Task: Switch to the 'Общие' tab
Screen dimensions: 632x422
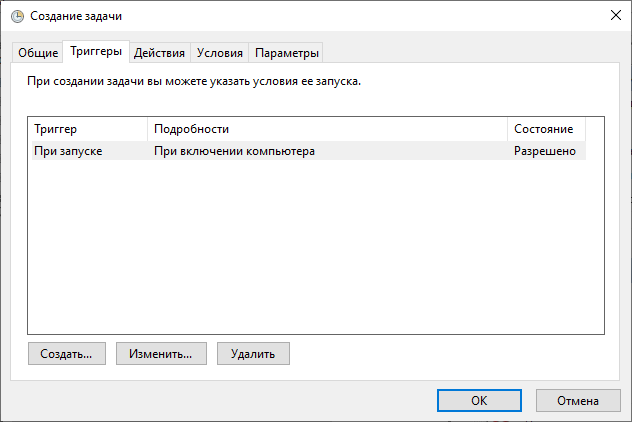Action: (38, 53)
